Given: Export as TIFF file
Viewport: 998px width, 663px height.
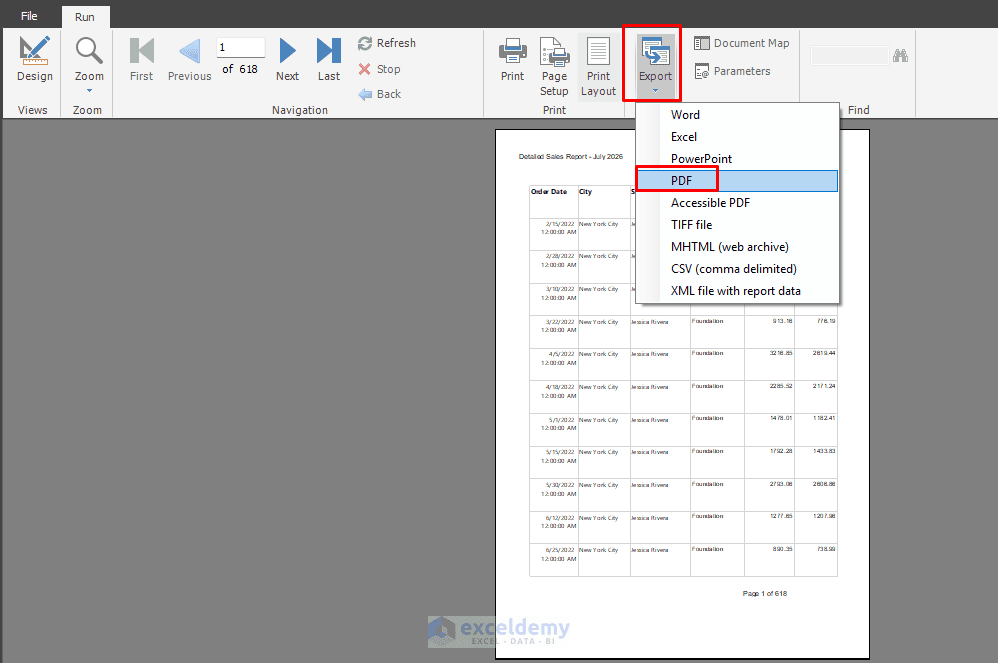Looking at the screenshot, I should (737, 225).
